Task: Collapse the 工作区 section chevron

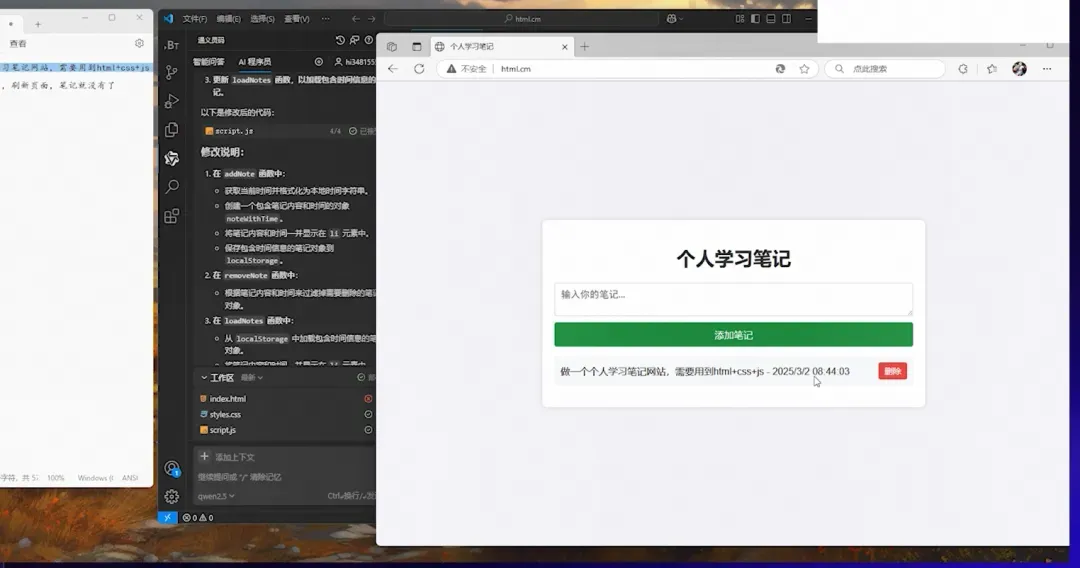Action: 204,378
